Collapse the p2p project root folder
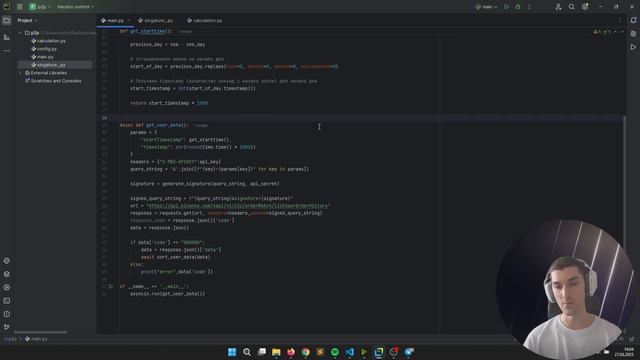The height and width of the screenshot is (360, 640). click(20, 33)
